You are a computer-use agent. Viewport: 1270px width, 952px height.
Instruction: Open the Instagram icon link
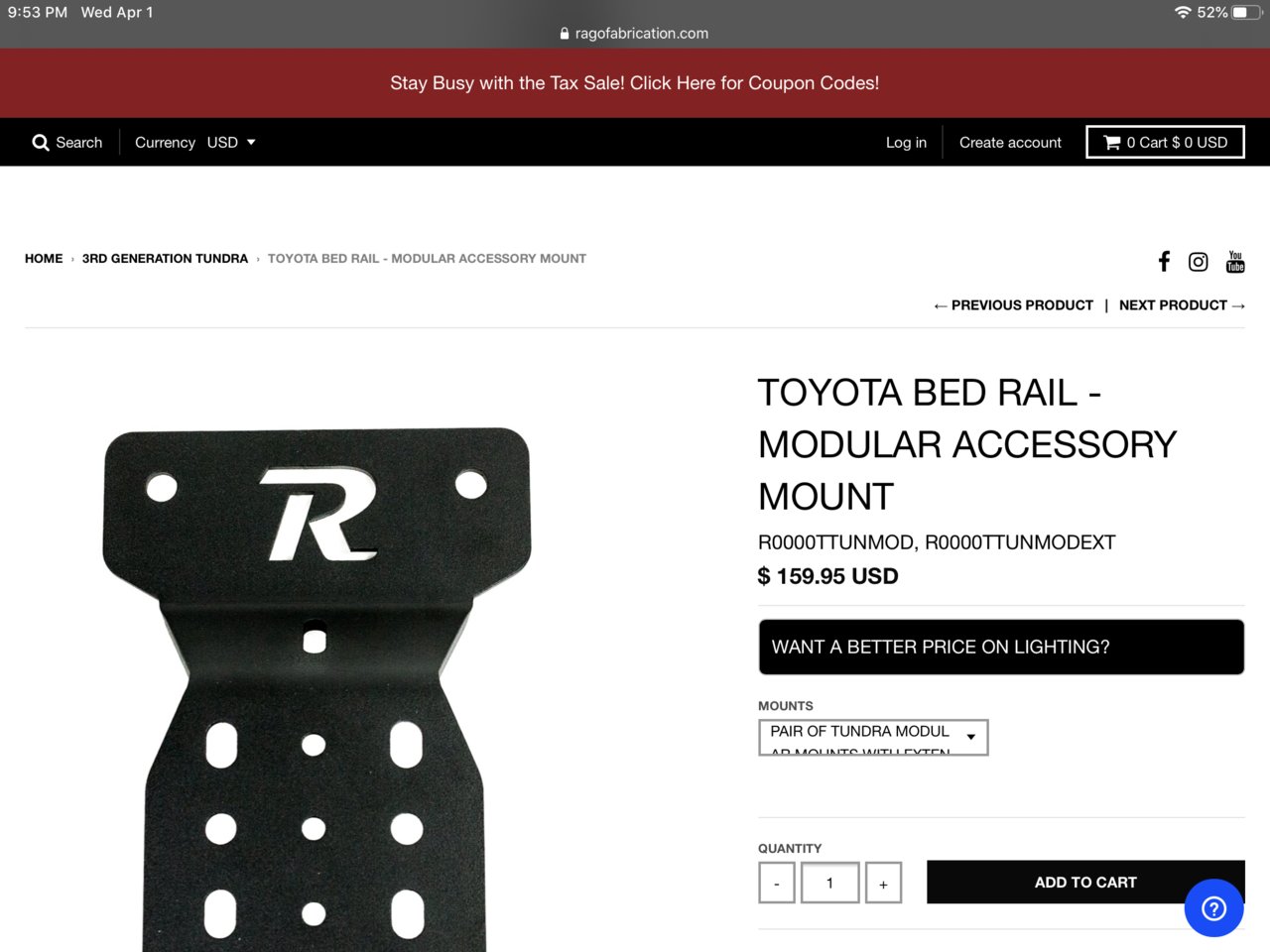(x=1199, y=262)
